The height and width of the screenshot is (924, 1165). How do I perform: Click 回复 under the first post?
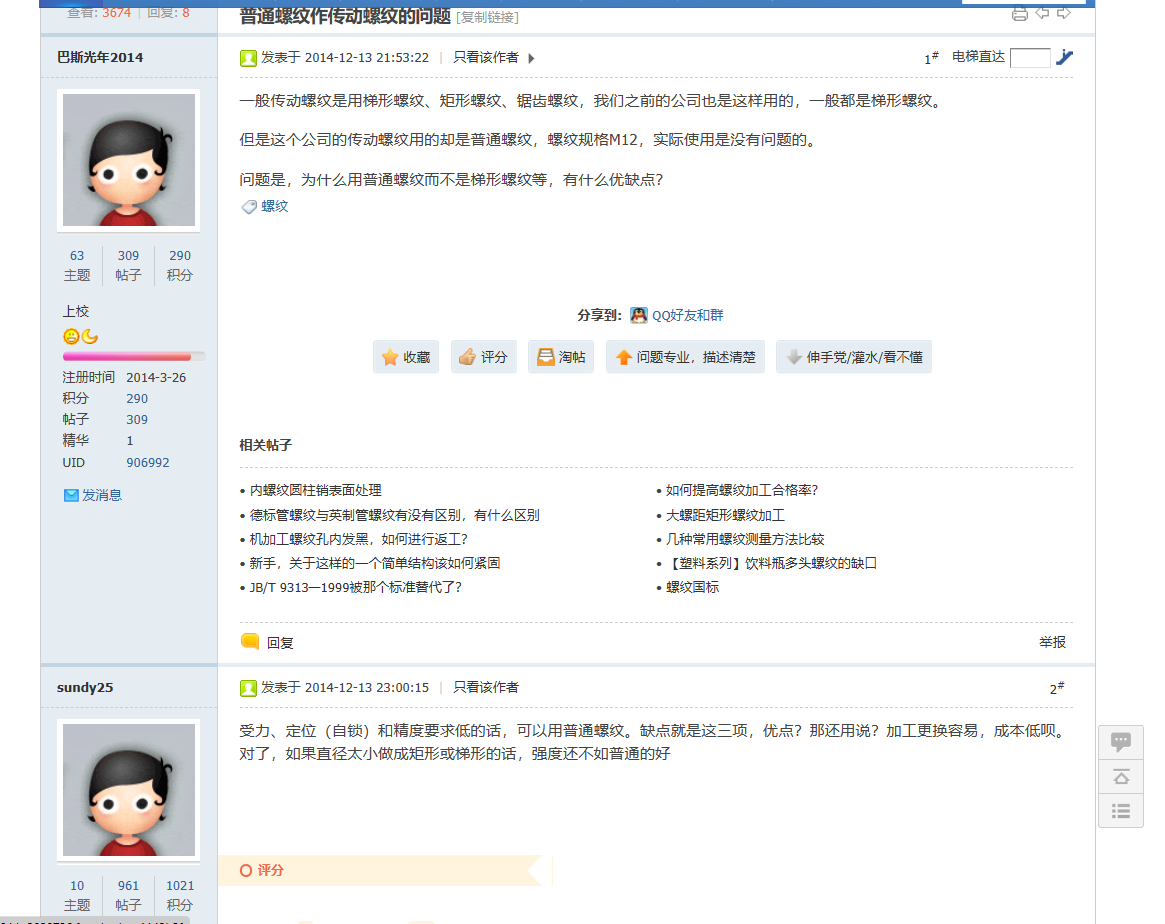coord(279,643)
